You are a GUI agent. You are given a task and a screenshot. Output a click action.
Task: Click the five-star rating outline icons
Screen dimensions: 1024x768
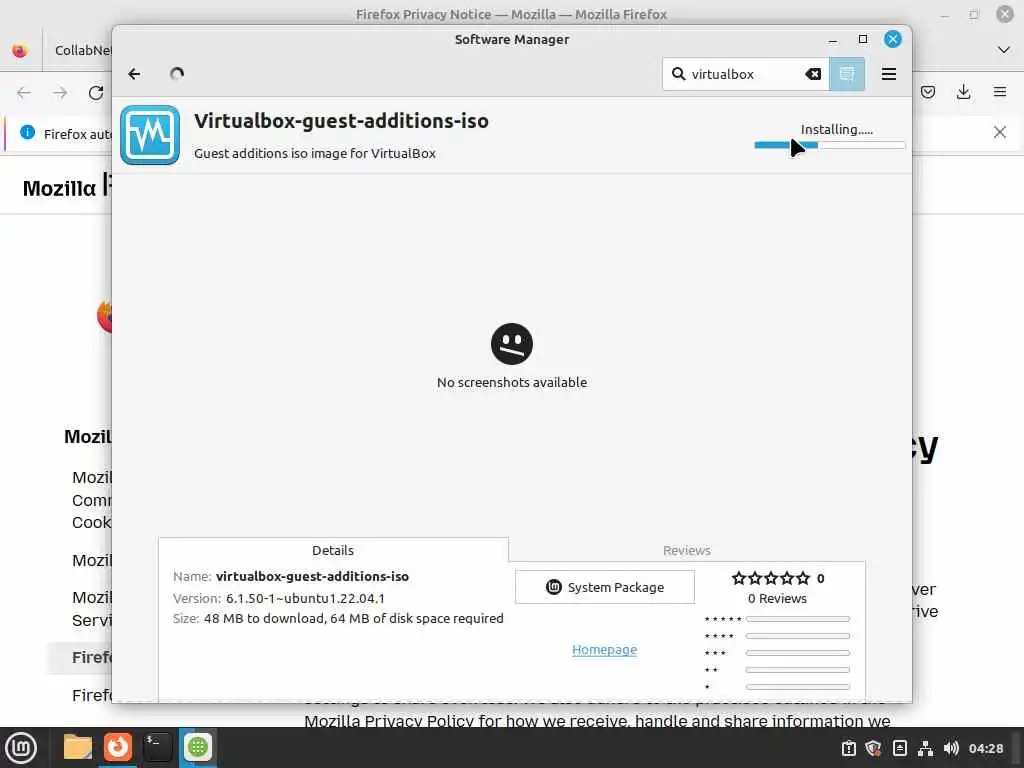pos(771,578)
